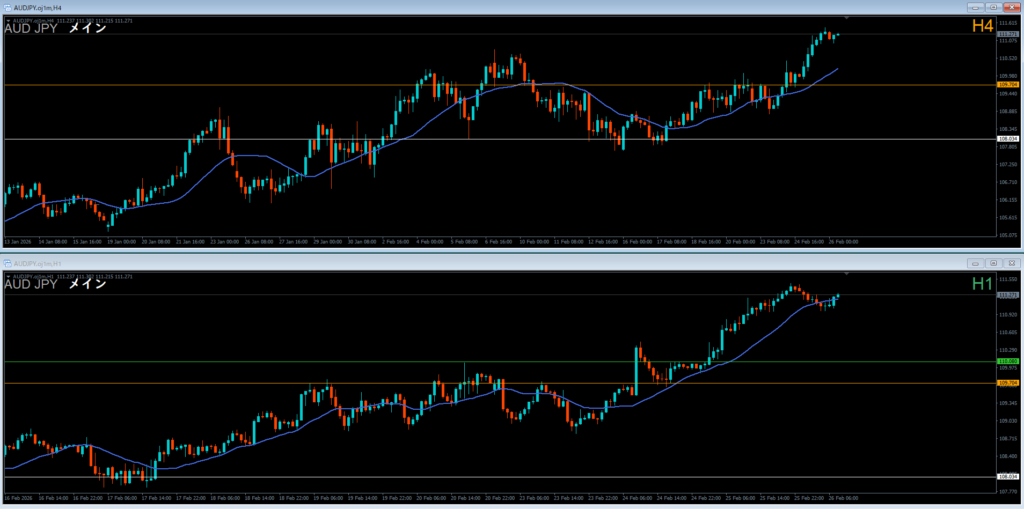Click the green H1 timeframe label
1024x509 pixels.
click(982, 284)
